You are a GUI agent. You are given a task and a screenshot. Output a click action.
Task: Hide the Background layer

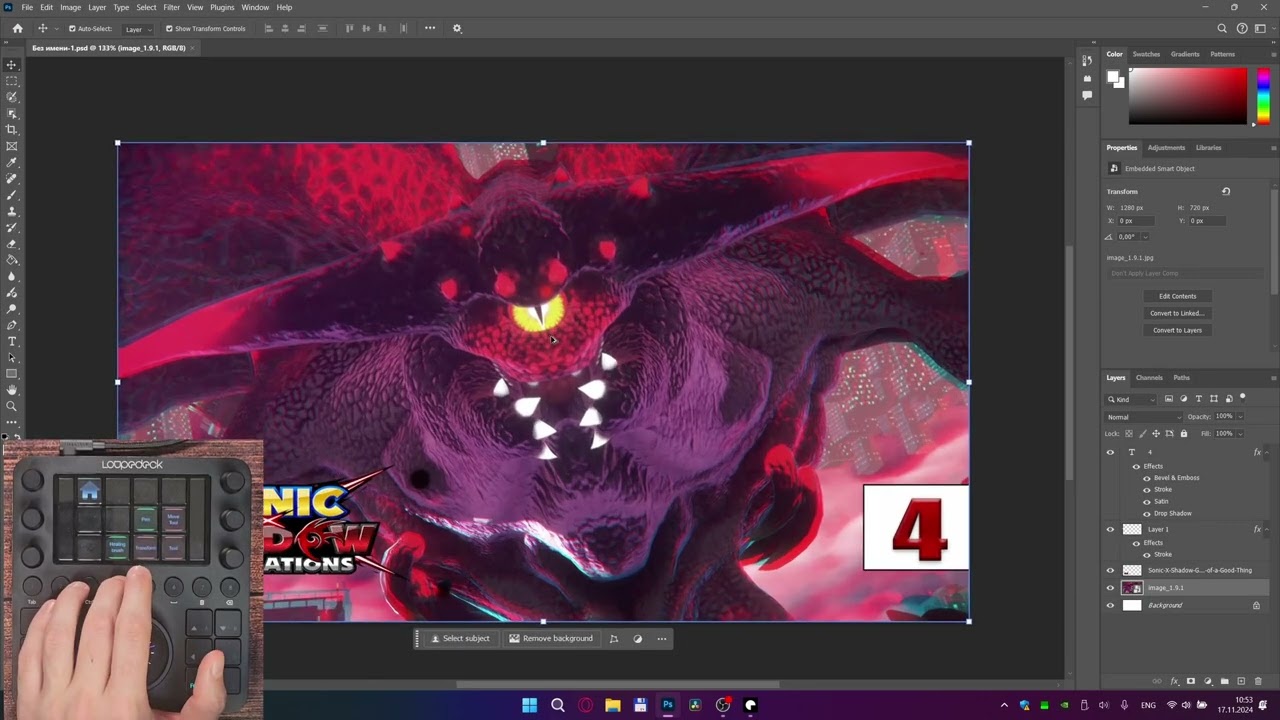pyautogui.click(x=1110, y=605)
